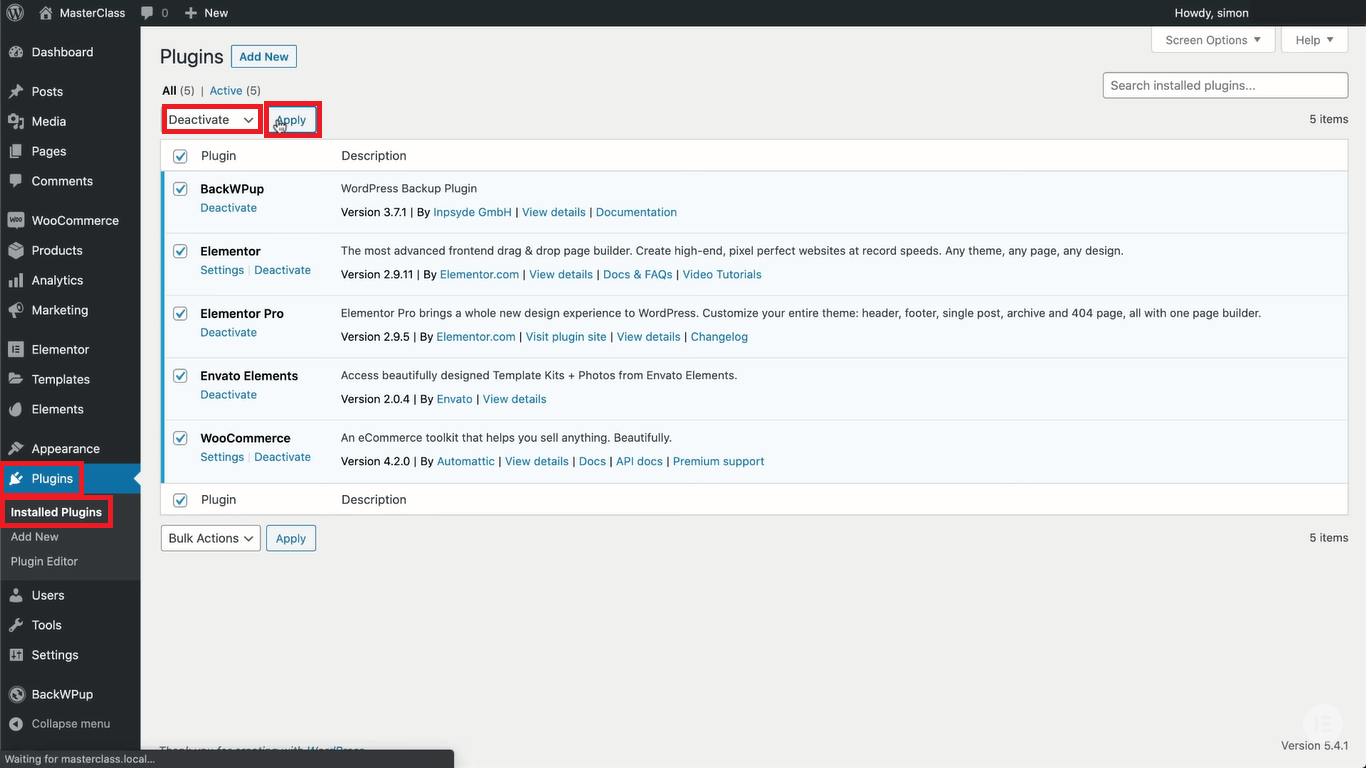Open the Elementor icon in the sidebar
This screenshot has height=768, width=1366.
coord(16,349)
